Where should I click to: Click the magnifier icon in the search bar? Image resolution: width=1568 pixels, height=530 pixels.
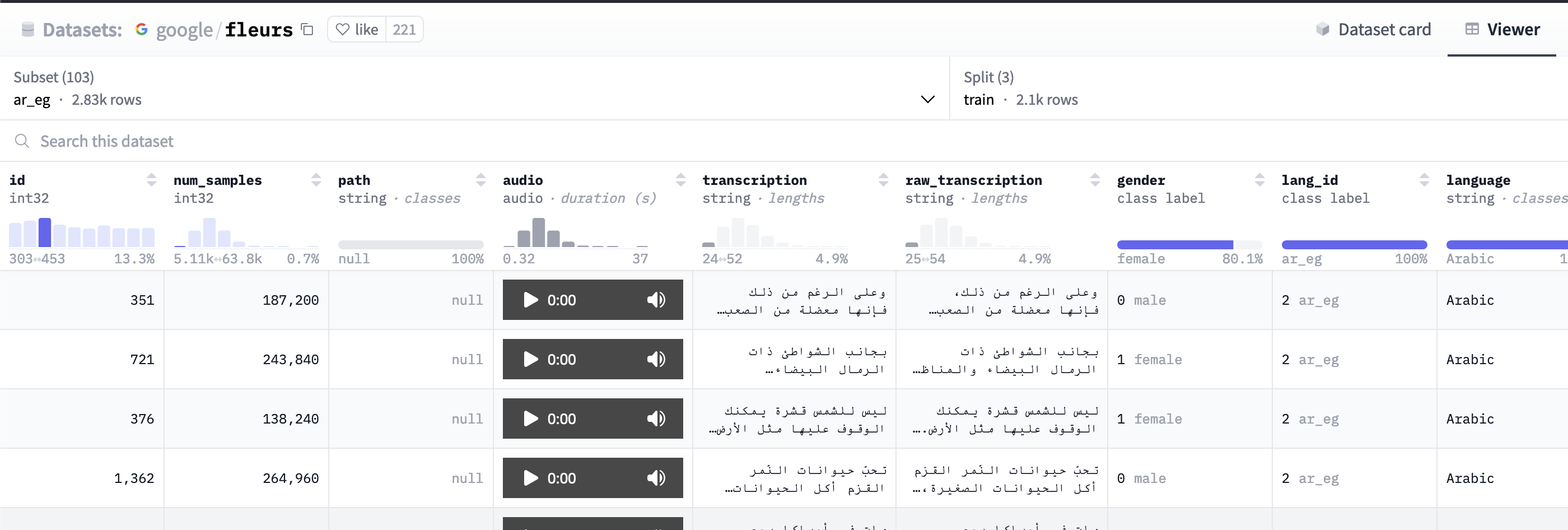click(x=22, y=141)
